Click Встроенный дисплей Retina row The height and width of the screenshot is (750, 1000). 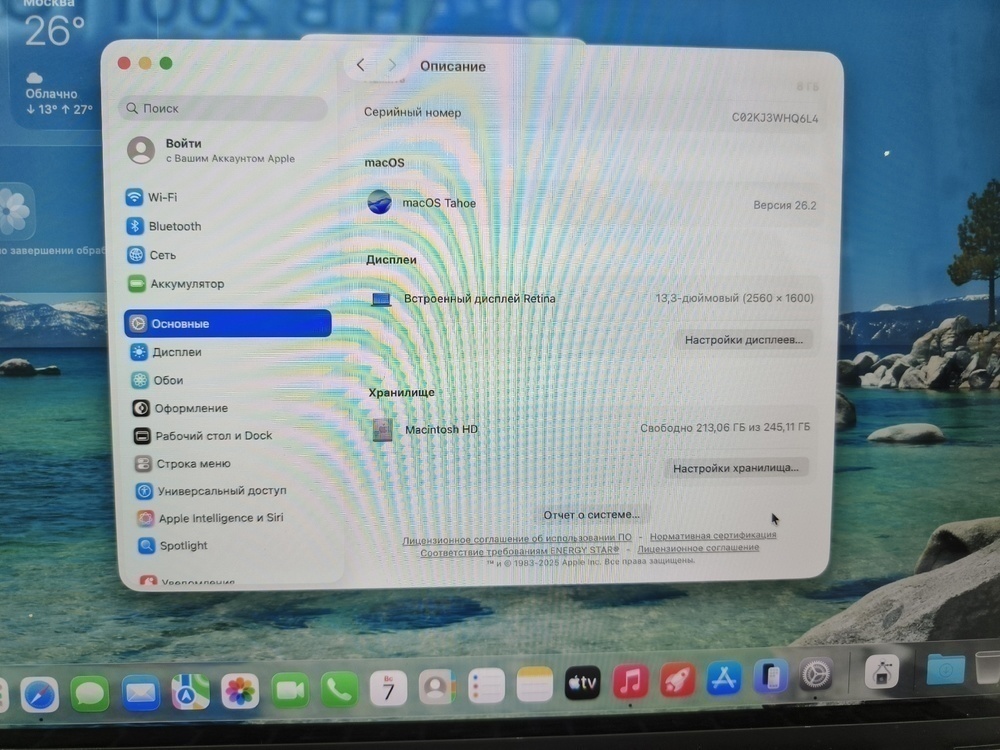[x=592, y=298]
